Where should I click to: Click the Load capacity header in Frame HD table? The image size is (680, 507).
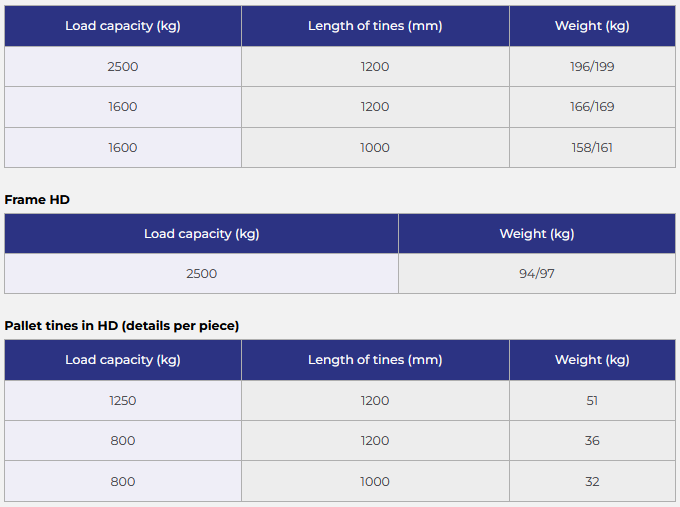tap(201, 234)
